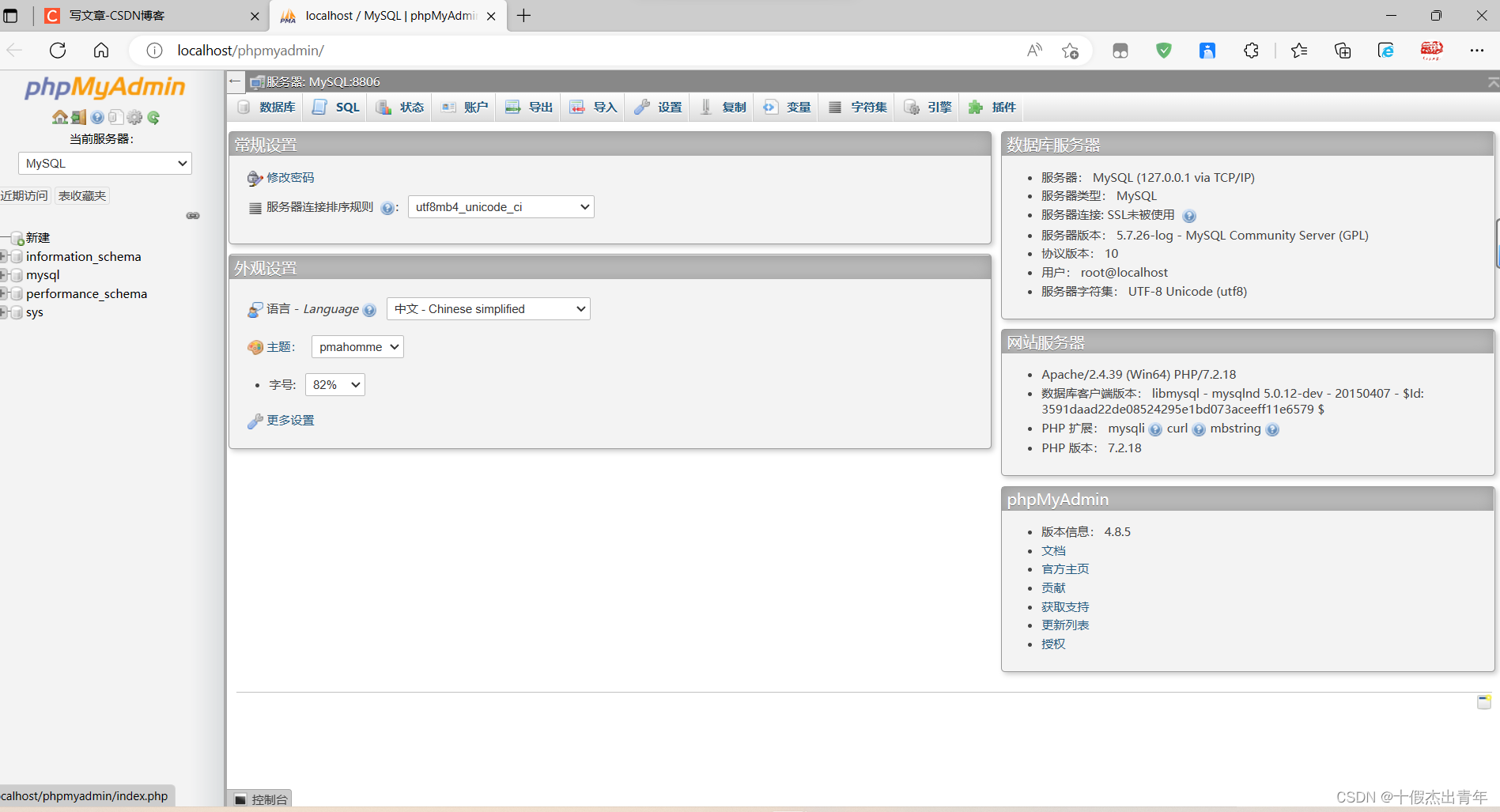
Task: Collapse navigation panel with left arrow icon
Action: pos(235,81)
